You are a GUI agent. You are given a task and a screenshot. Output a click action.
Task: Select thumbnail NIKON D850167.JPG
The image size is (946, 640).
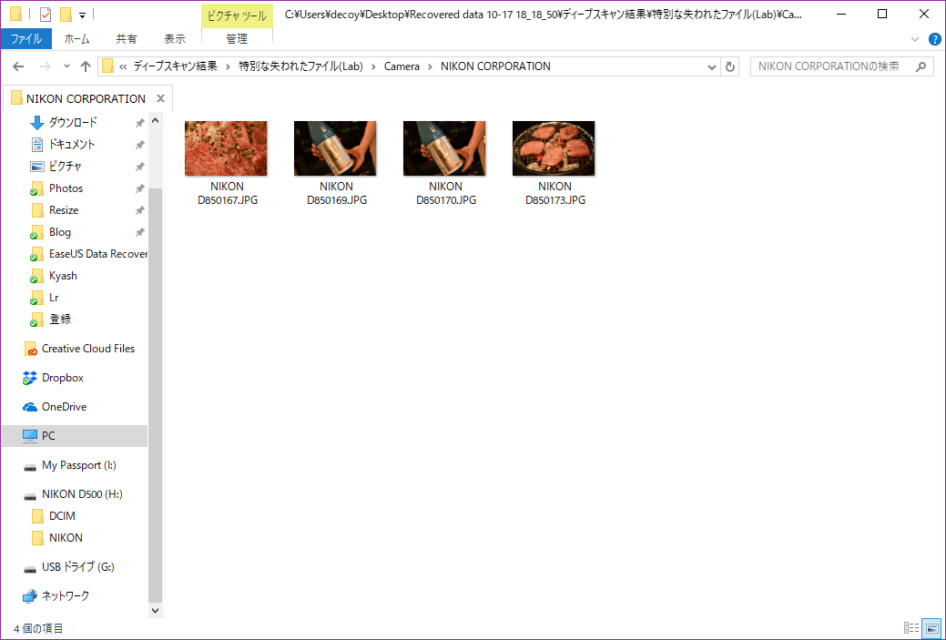tap(226, 163)
